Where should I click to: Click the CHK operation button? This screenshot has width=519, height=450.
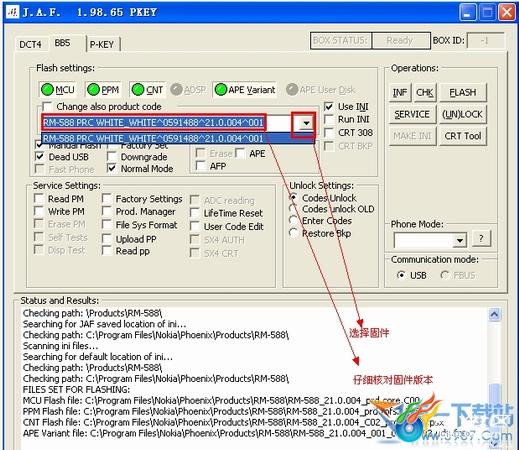click(x=424, y=92)
